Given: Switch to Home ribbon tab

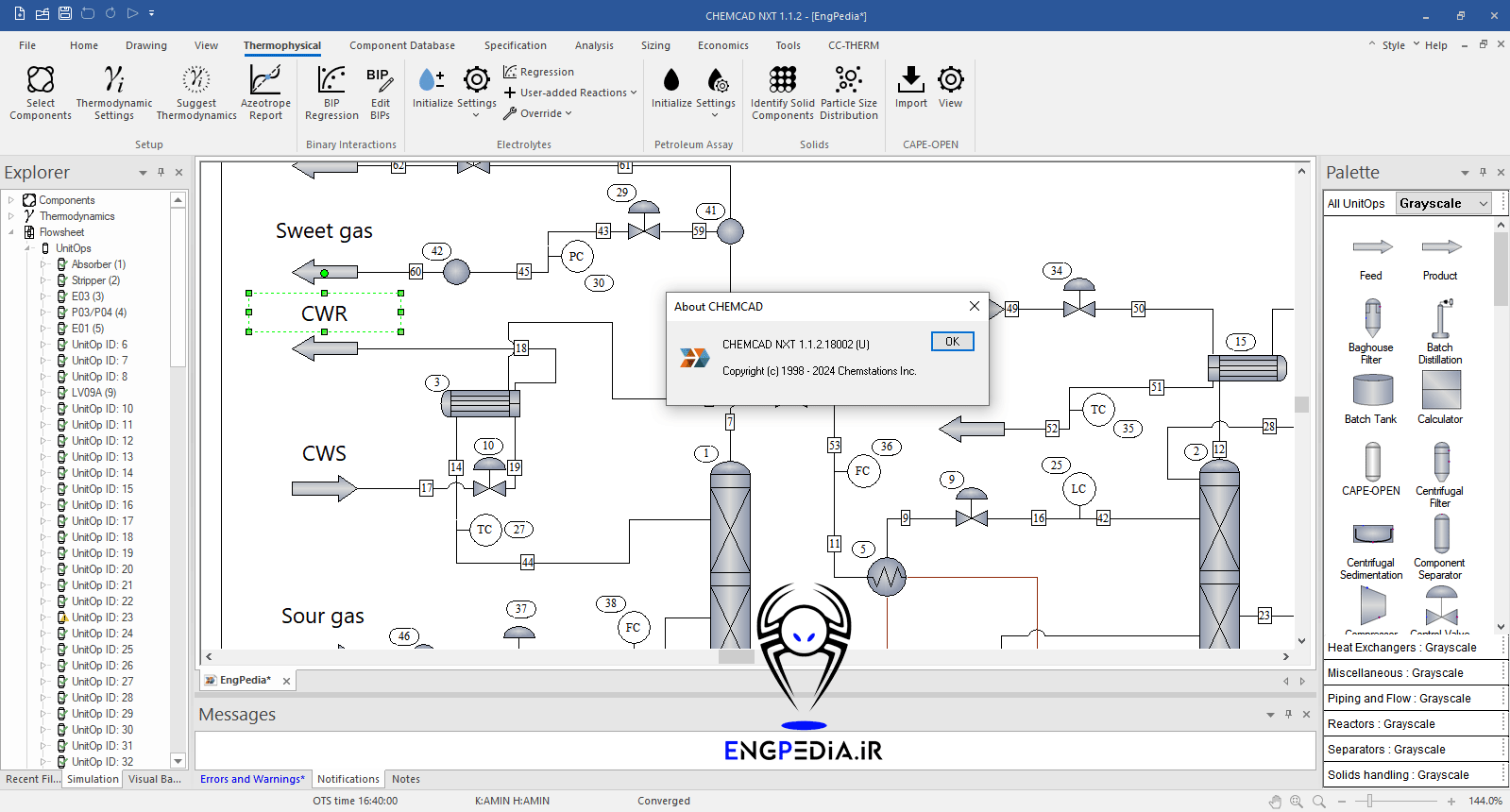Looking at the screenshot, I should [x=83, y=45].
